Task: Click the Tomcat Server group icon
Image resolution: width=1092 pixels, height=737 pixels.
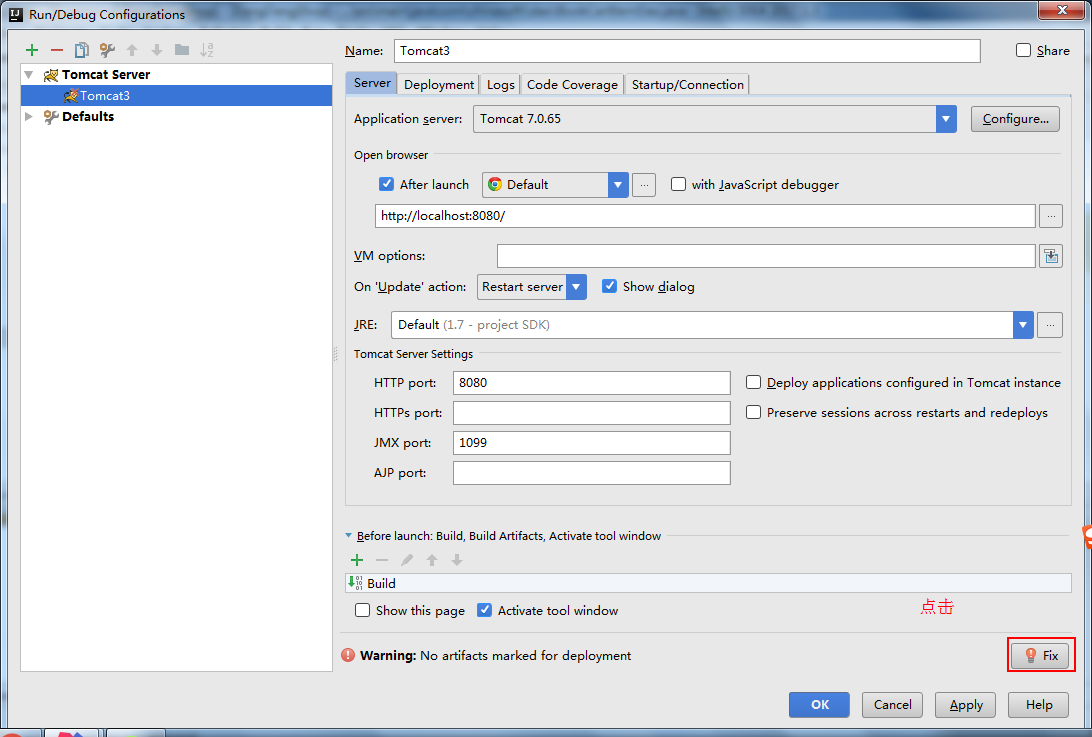Action: (x=51, y=75)
